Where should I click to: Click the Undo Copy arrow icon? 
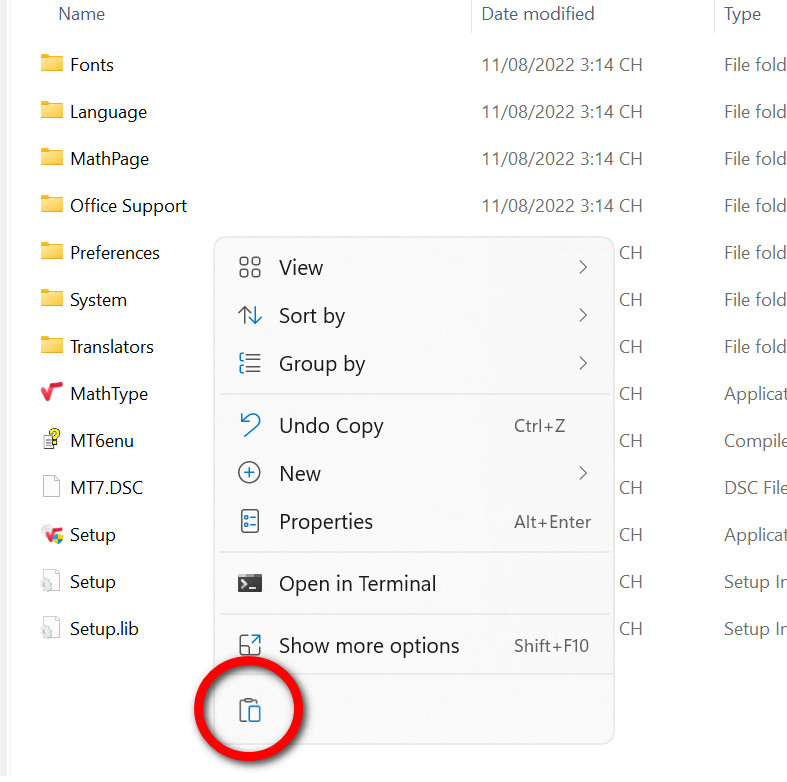tap(250, 425)
